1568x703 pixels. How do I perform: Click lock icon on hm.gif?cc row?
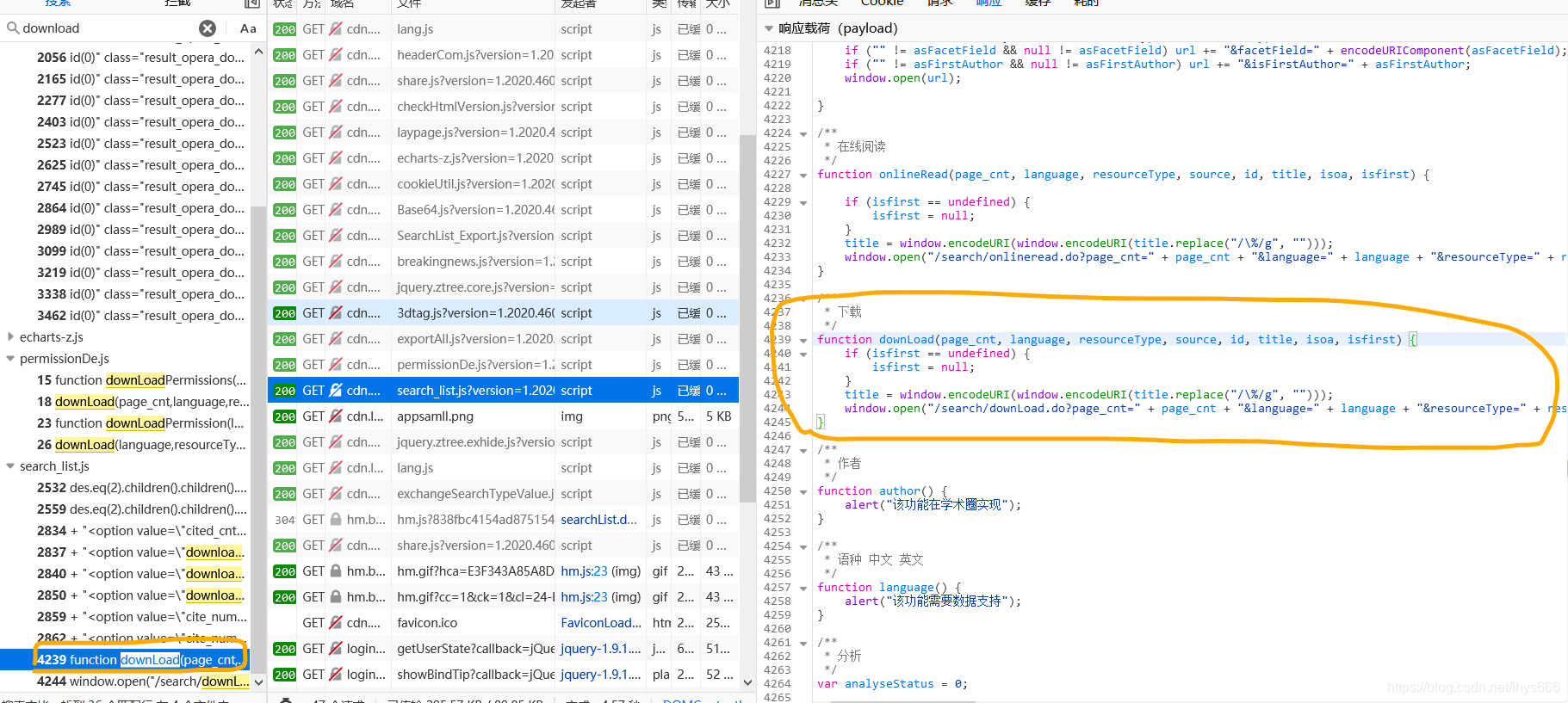tap(336, 597)
